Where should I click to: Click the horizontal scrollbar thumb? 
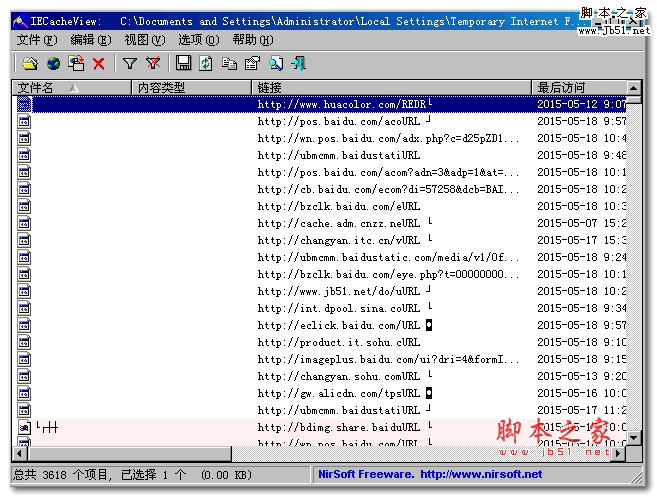[129, 453]
